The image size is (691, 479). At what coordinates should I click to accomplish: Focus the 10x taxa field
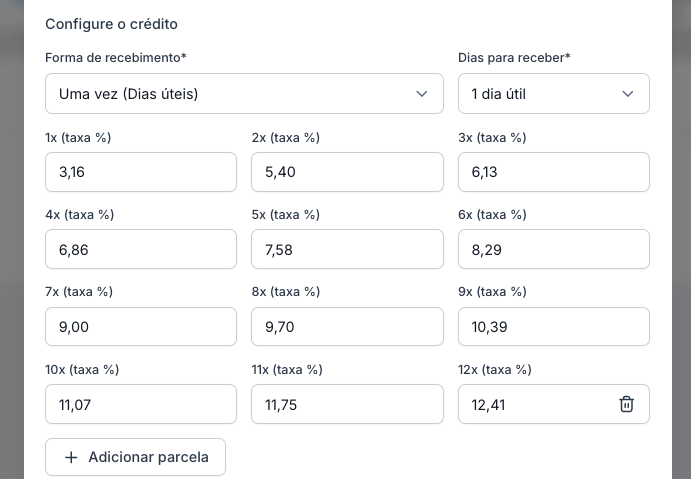141,404
